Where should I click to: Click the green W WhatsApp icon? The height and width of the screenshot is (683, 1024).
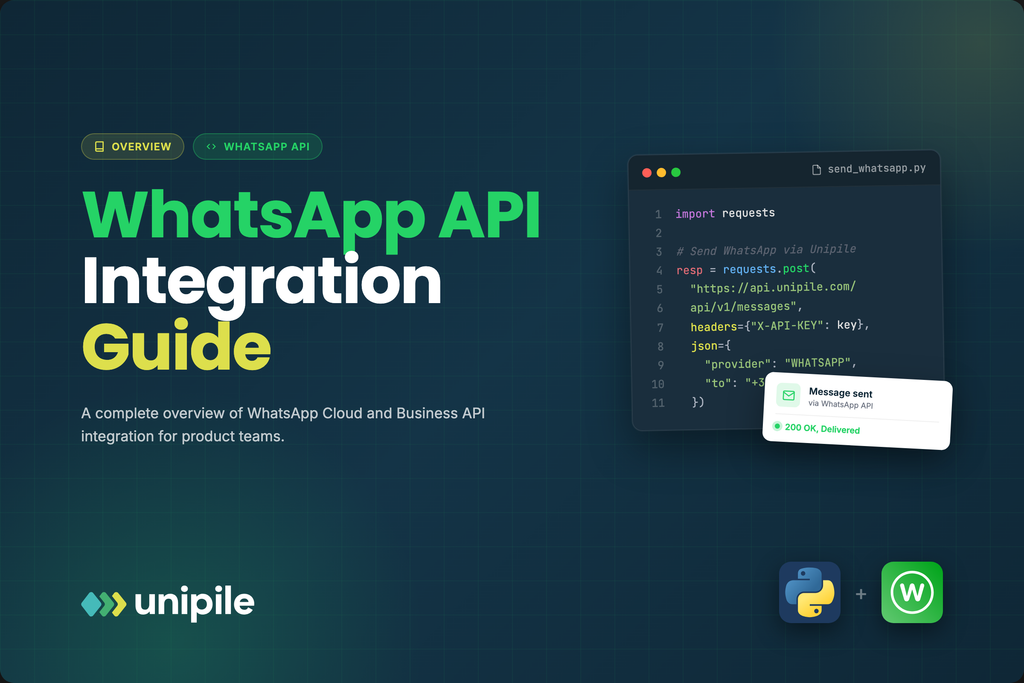coord(912,592)
